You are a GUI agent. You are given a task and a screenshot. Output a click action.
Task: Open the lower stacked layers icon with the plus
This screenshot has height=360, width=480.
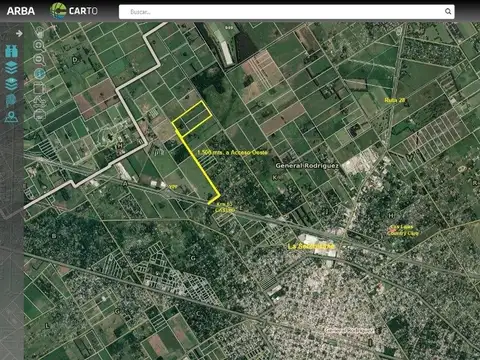pos(11,84)
